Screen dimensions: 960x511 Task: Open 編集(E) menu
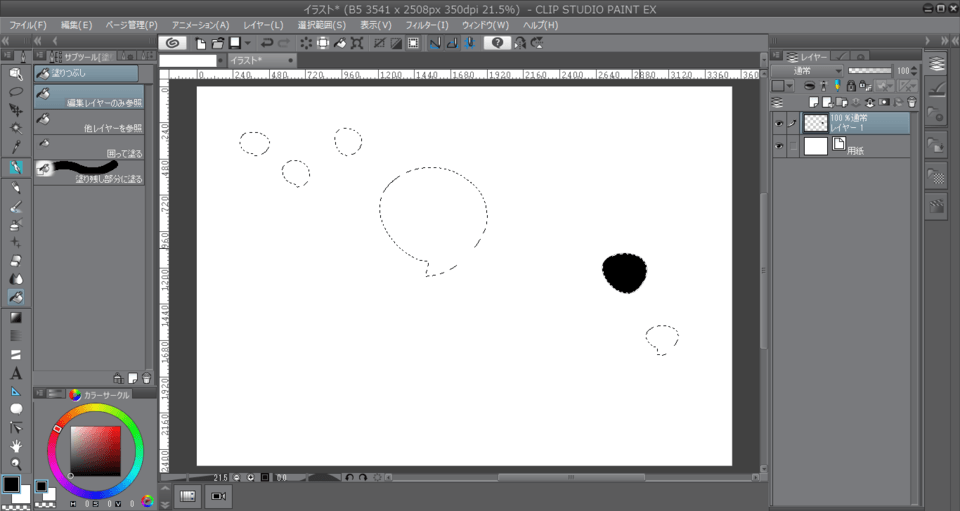click(76, 25)
